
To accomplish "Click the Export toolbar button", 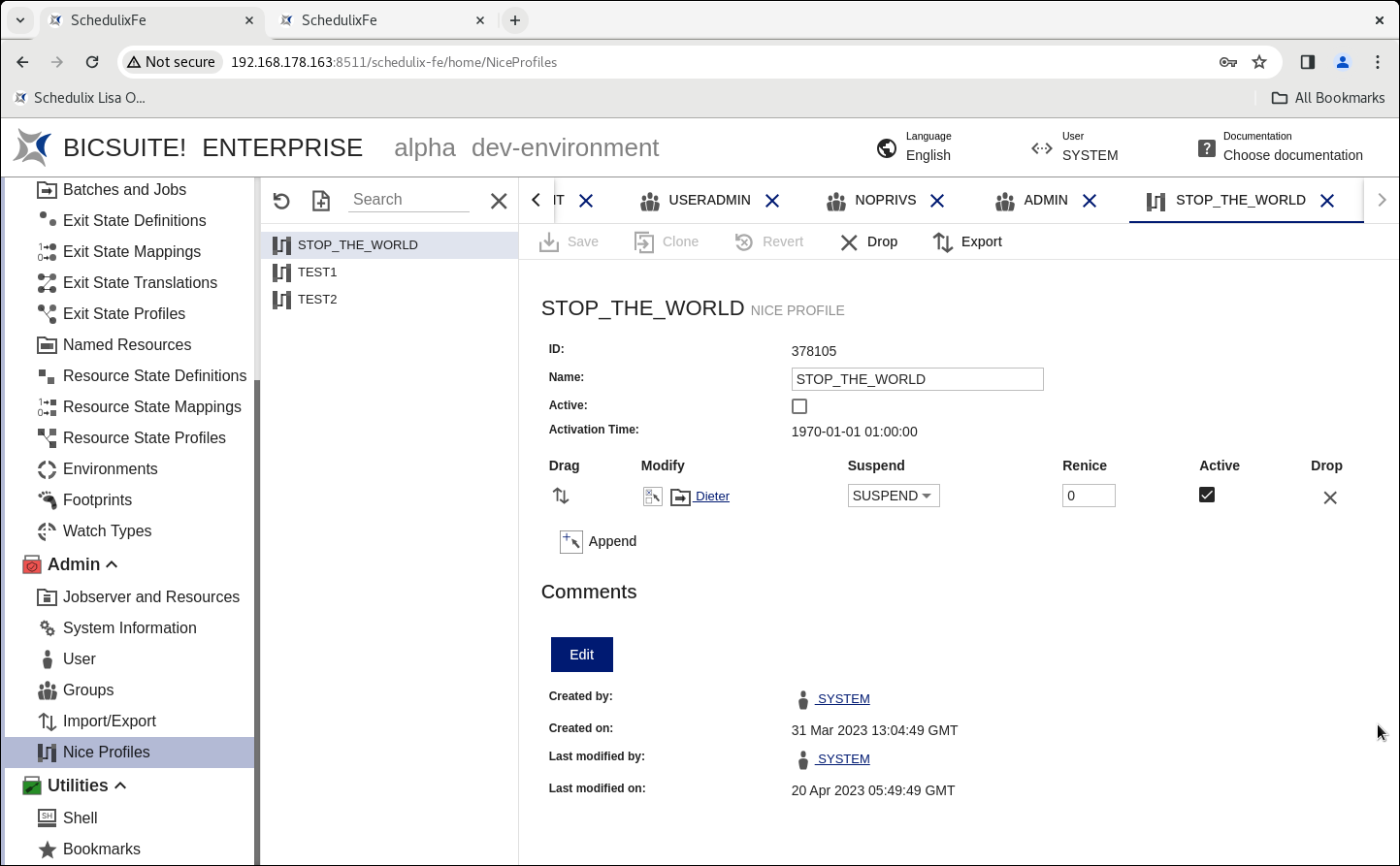I will (x=967, y=241).
